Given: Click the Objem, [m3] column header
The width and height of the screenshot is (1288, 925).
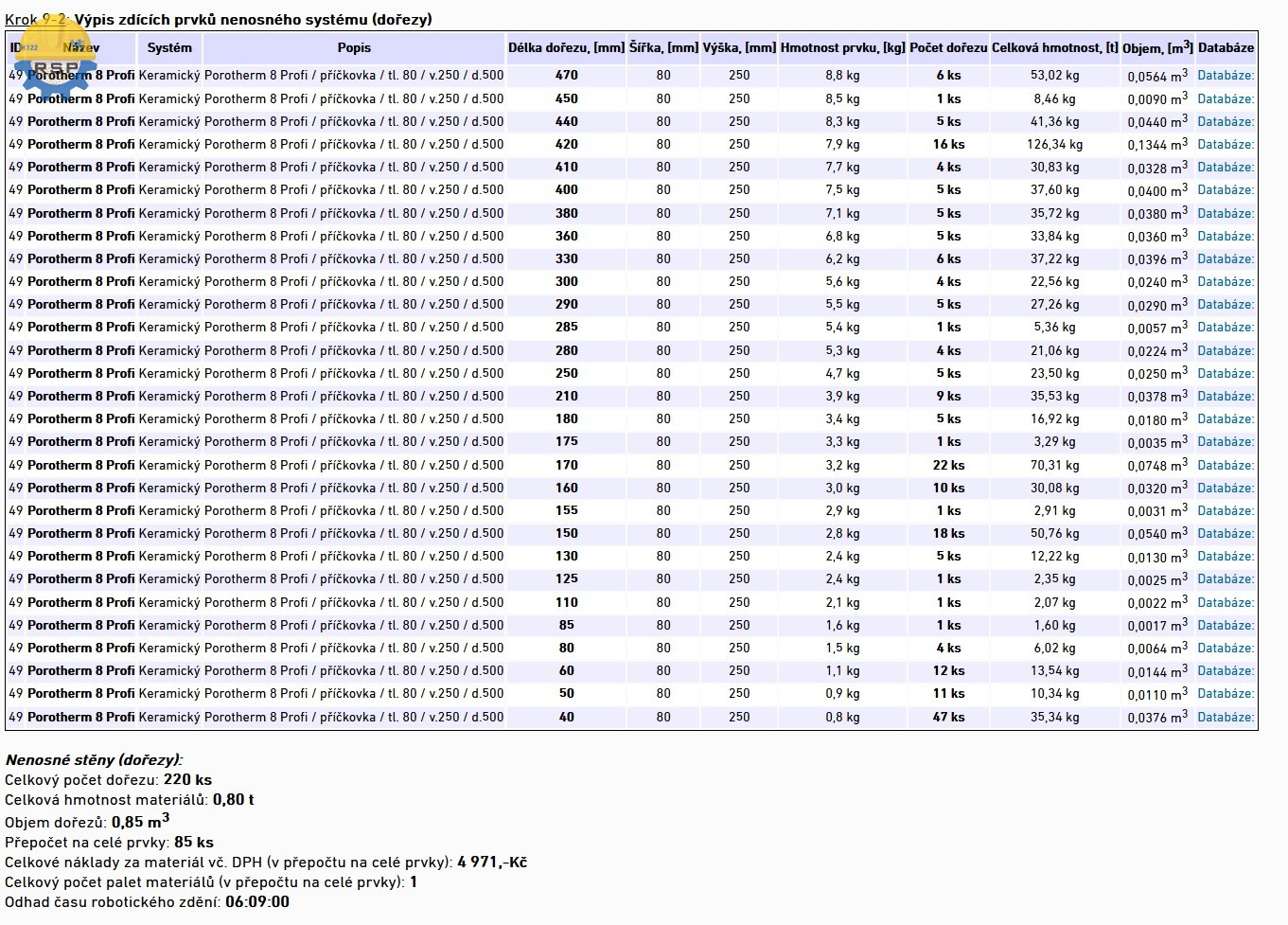Looking at the screenshot, I should click(x=1157, y=47).
